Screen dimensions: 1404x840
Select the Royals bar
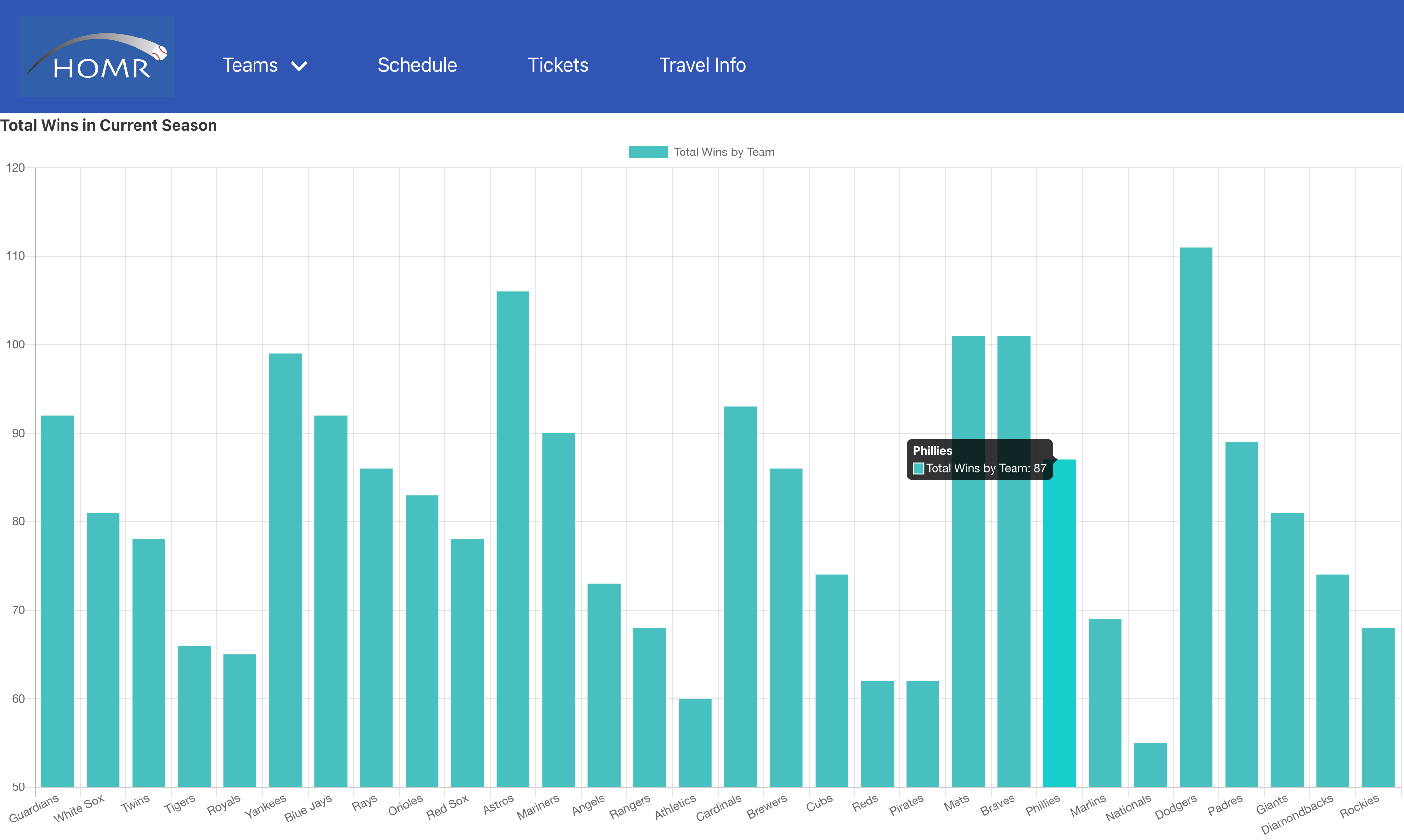pyautogui.click(x=239, y=721)
